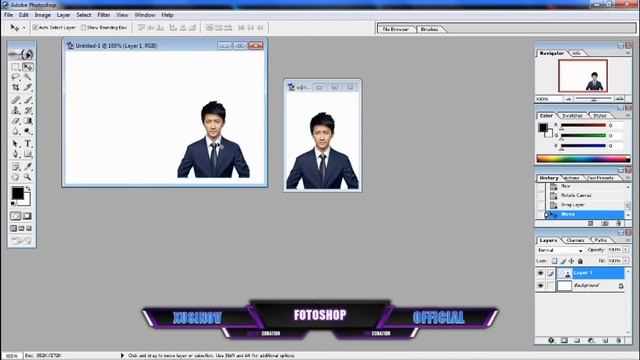Select the History Brush tool
Viewport: 640px width, 360px height.
(x=27, y=110)
